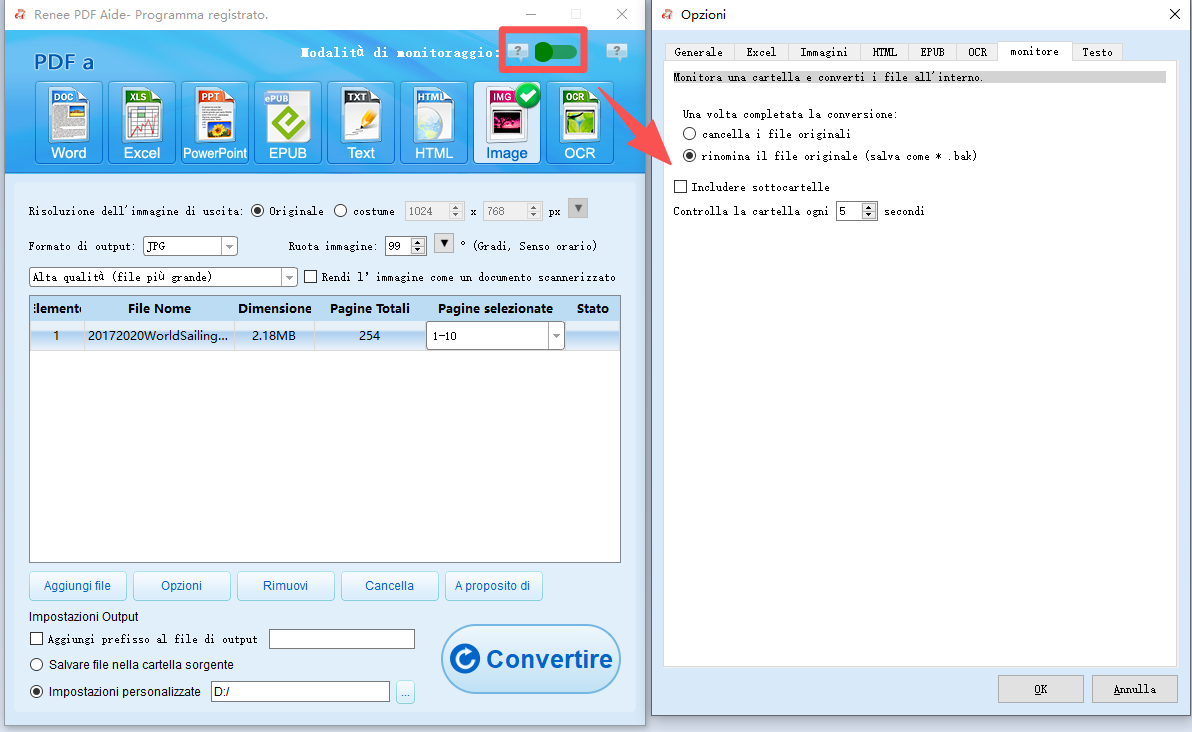Choose the Text output icon
The image size is (1192, 732).
point(361,122)
